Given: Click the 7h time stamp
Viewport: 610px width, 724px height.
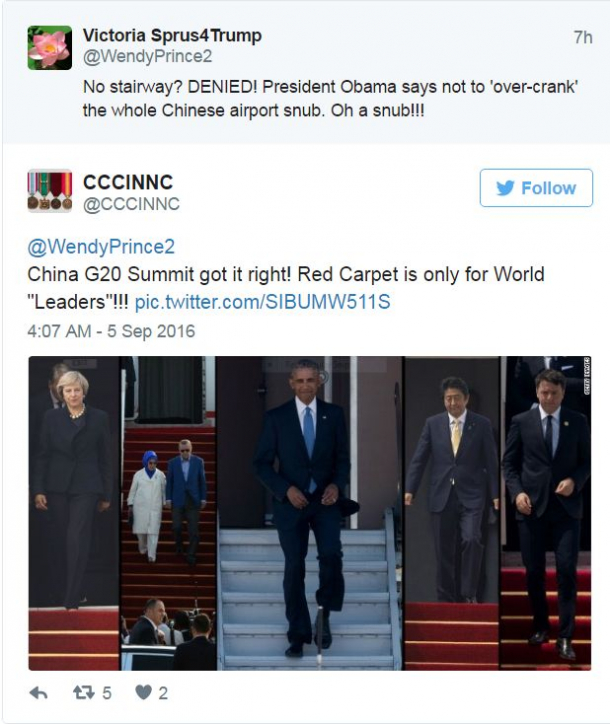Looking at the screenshot, I should (x=583, y=37).
